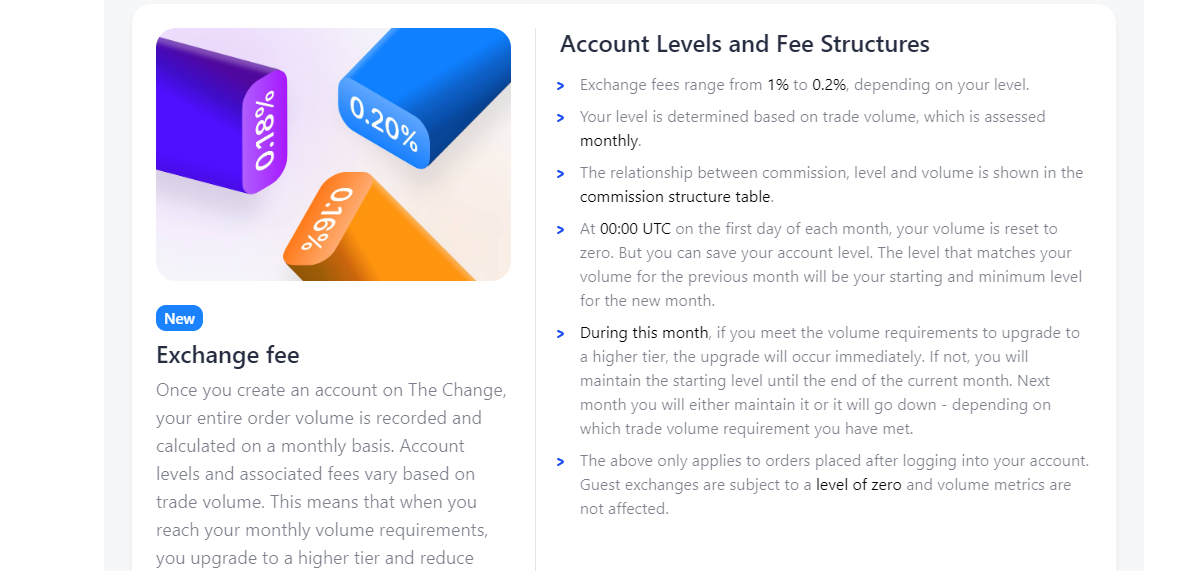The height and width of the screenshot is (571, 1188).
Task: Click chevron bullet beside During this month
Action: 561,333
